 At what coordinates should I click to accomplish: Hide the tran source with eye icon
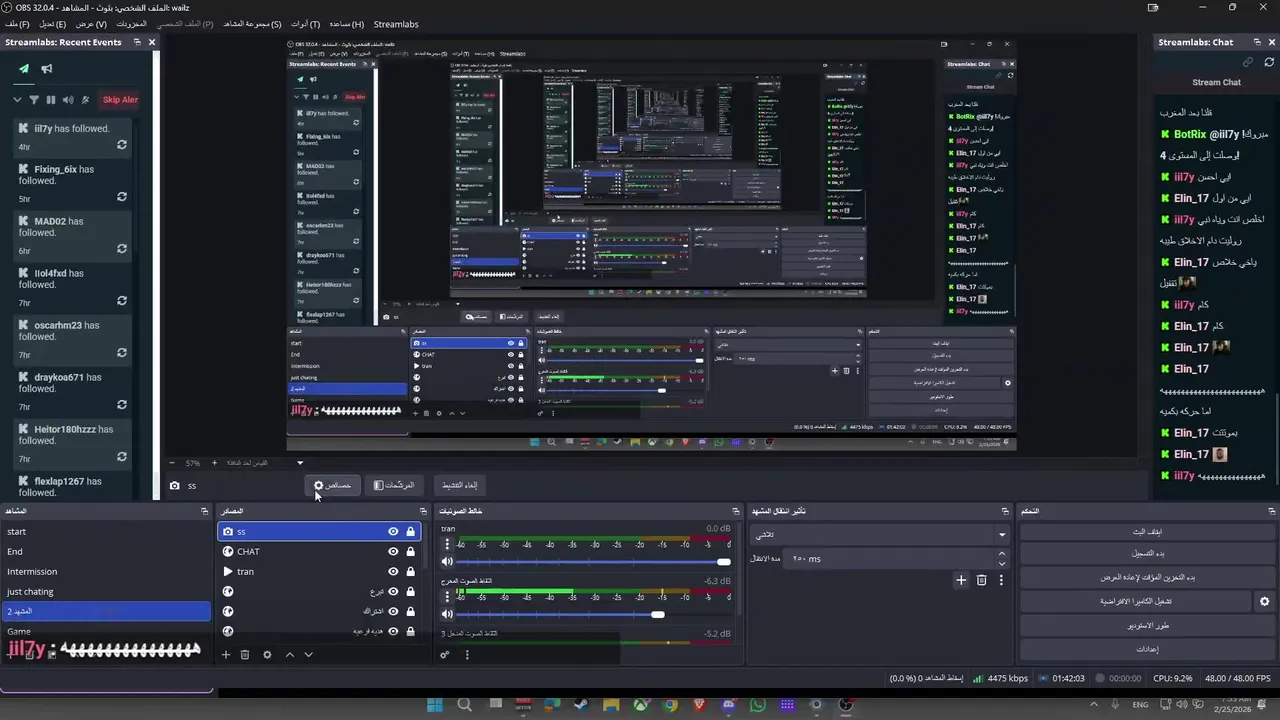click(x=393, y=572)
